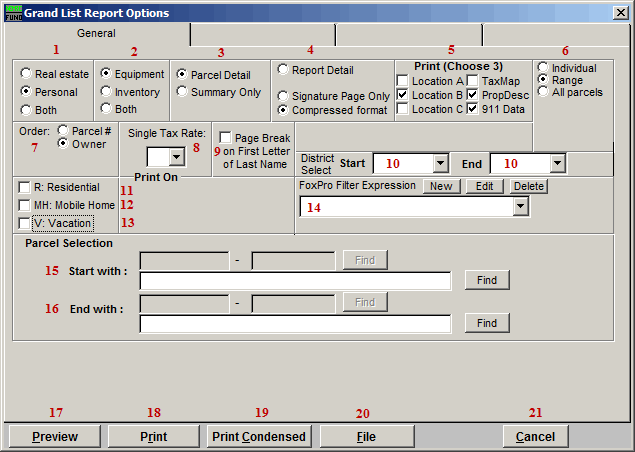Expand the District Select Start dropdown
The width and height of the screenshot is (635, 452).
440,163
